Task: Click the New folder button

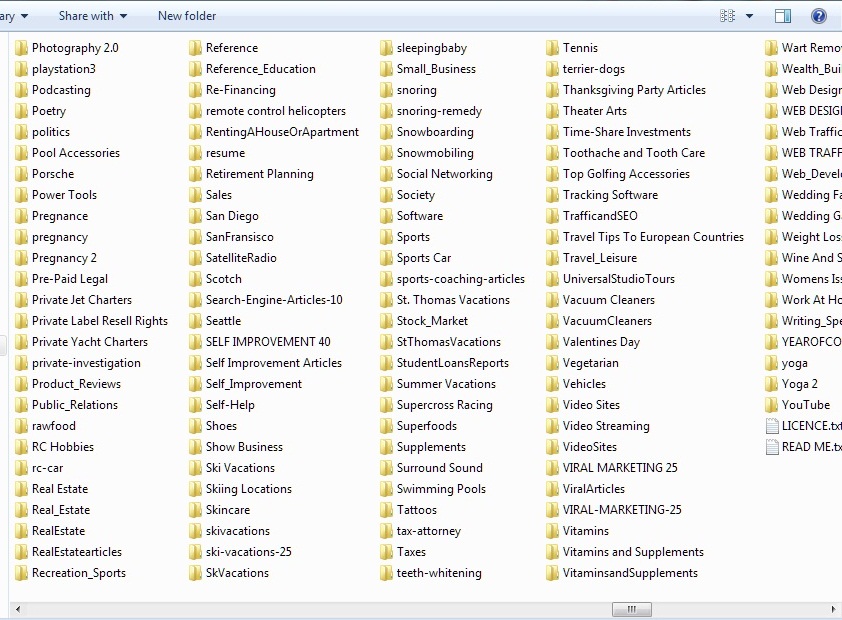Action: pos(187,16)
